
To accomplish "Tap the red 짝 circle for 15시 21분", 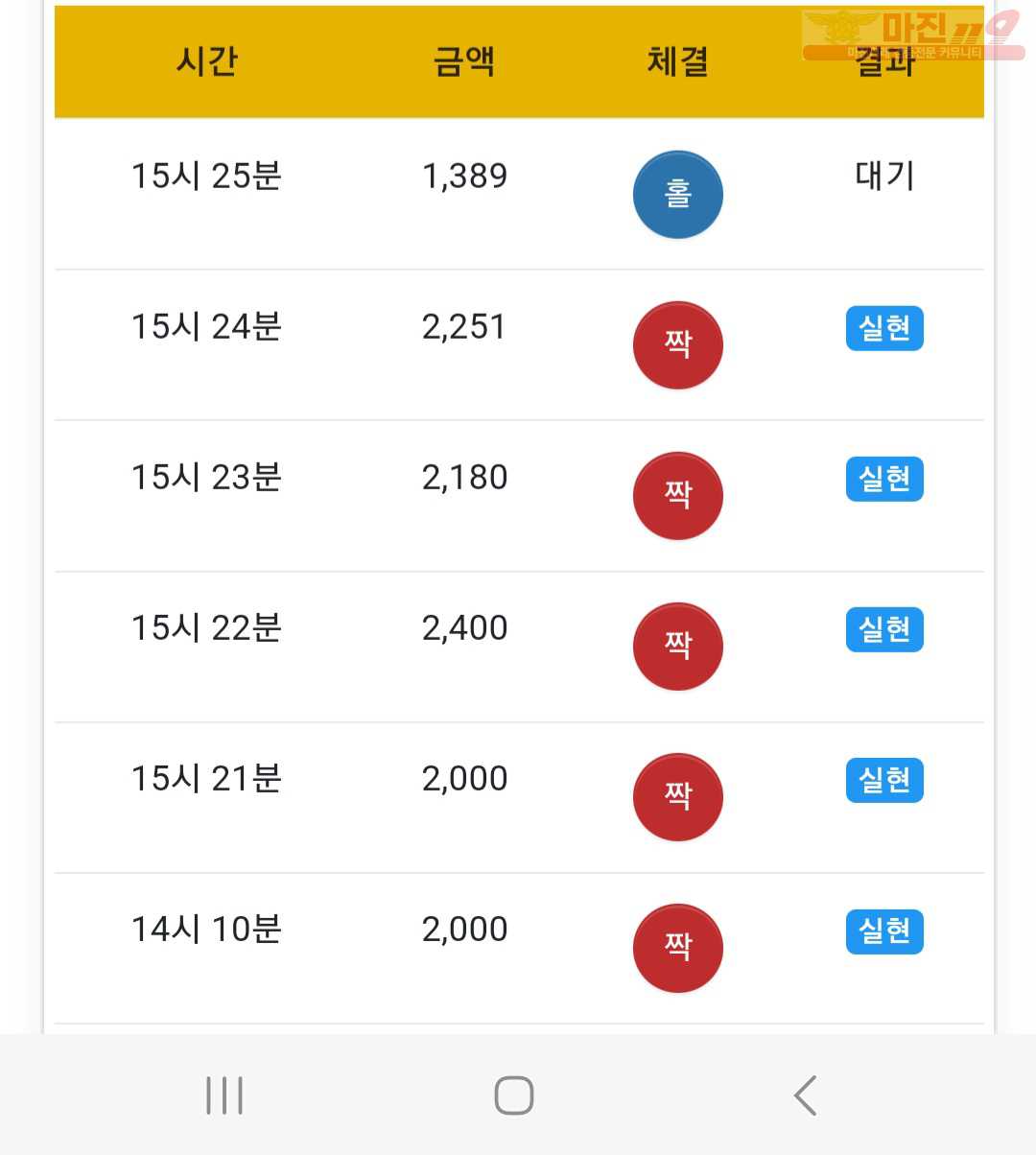I will [677, 797].
